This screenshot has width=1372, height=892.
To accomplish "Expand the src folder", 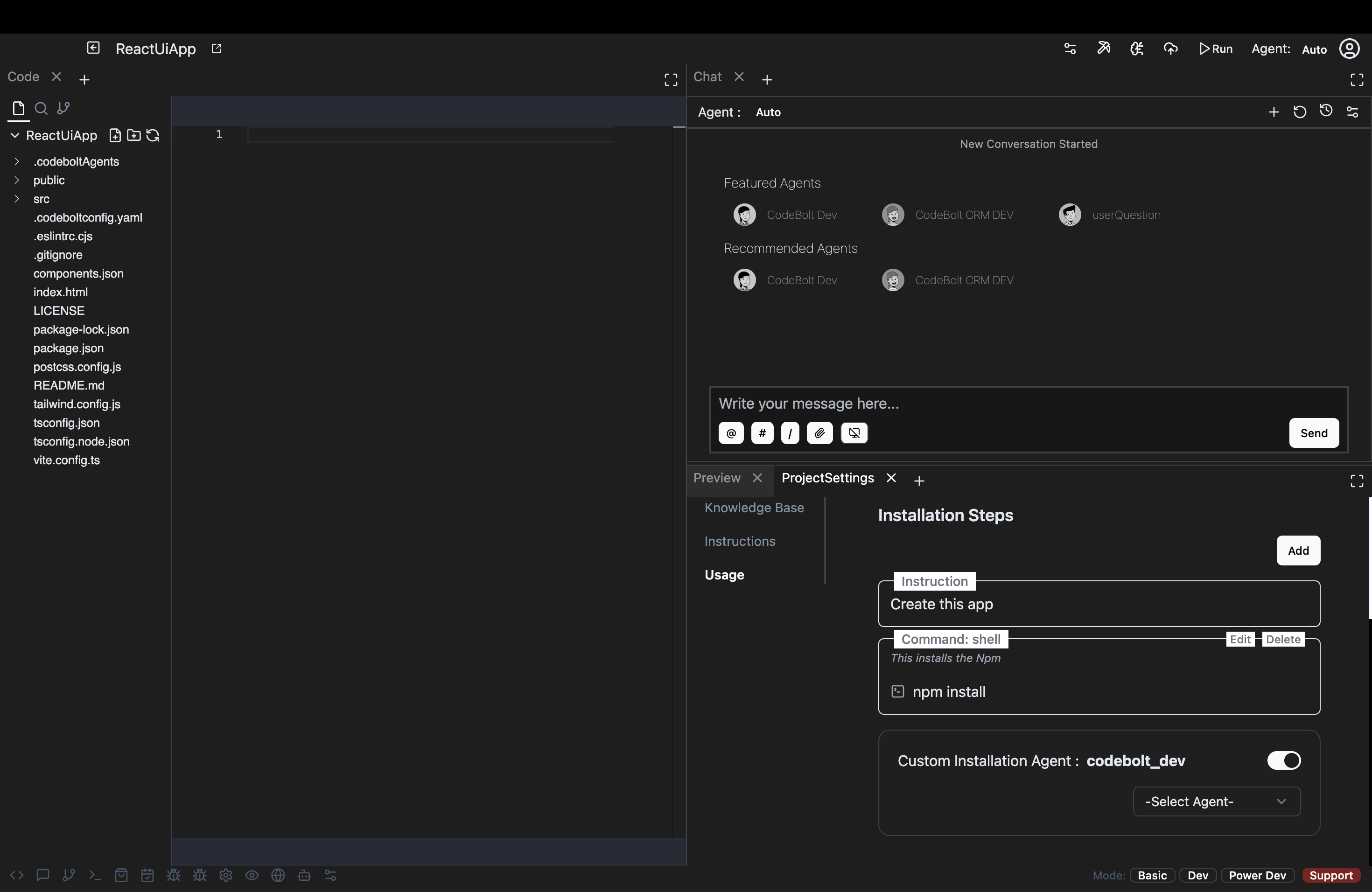I will (17, 199).
